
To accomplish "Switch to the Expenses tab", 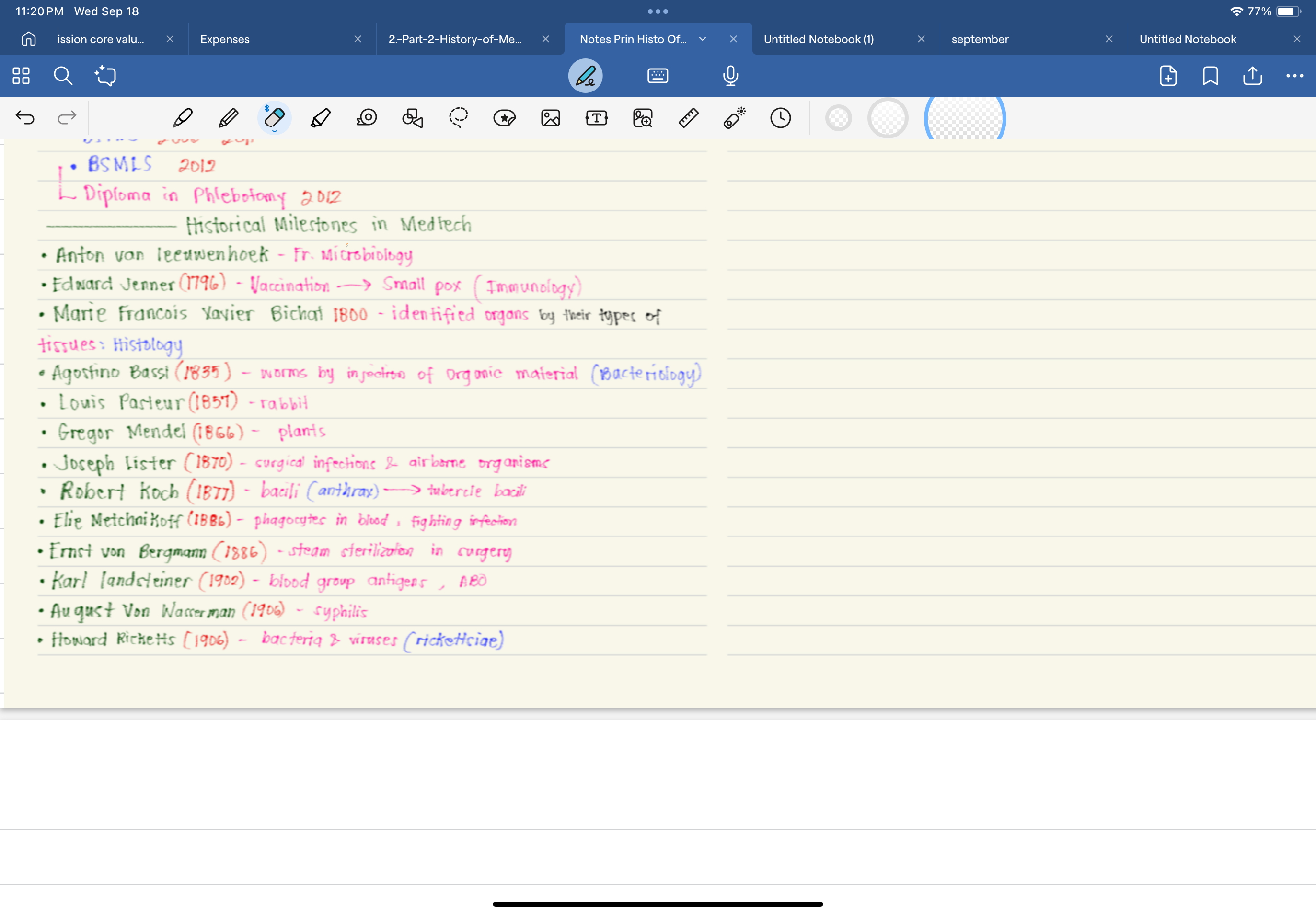I will pos(225,39).
